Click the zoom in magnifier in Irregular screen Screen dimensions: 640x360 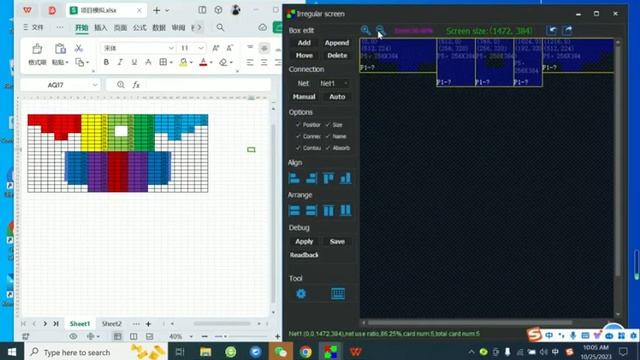coord(366,30)
